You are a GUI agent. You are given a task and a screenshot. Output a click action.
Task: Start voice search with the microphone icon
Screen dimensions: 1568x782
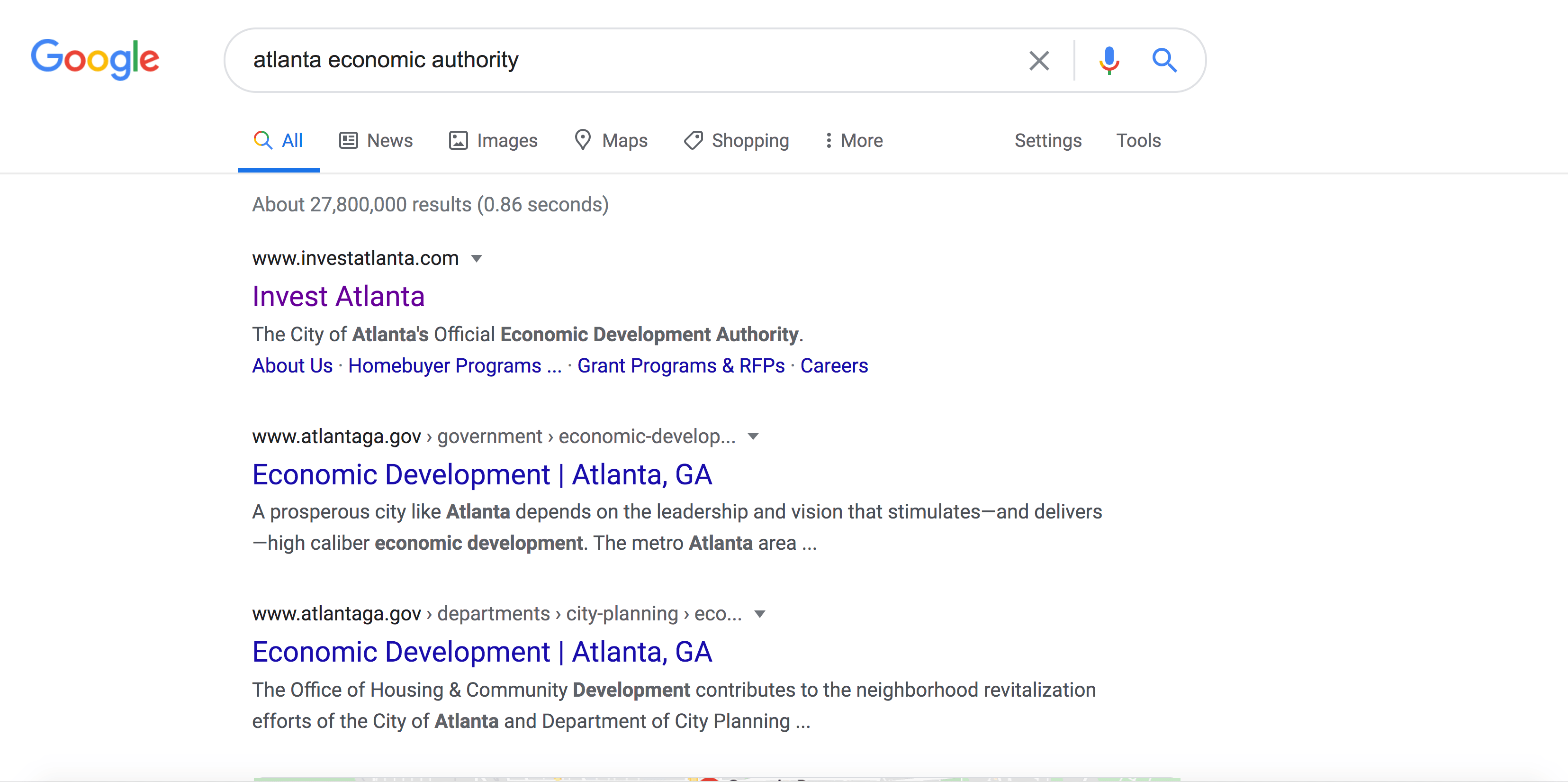[x=1109, y=60]
